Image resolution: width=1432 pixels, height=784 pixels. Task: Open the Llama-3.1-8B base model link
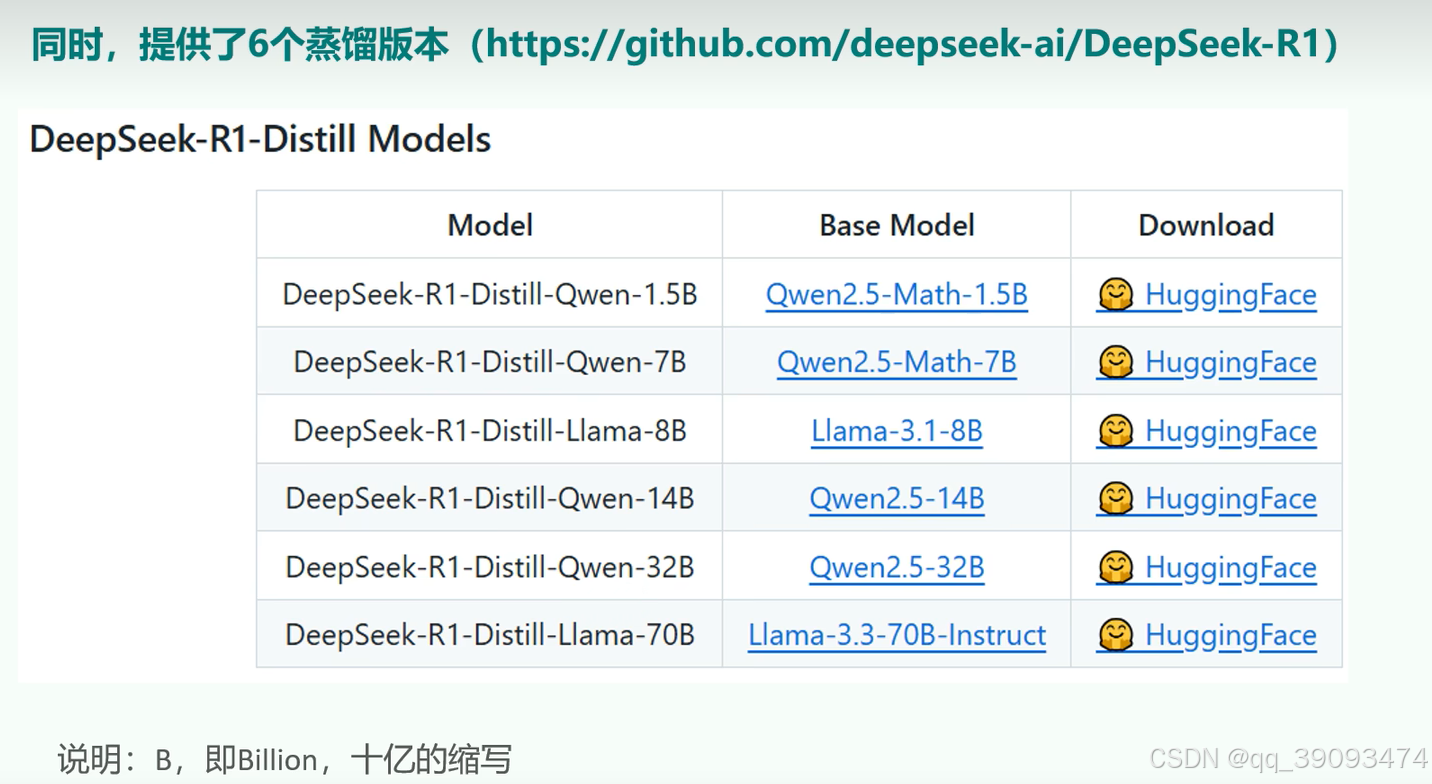point(897,431)
